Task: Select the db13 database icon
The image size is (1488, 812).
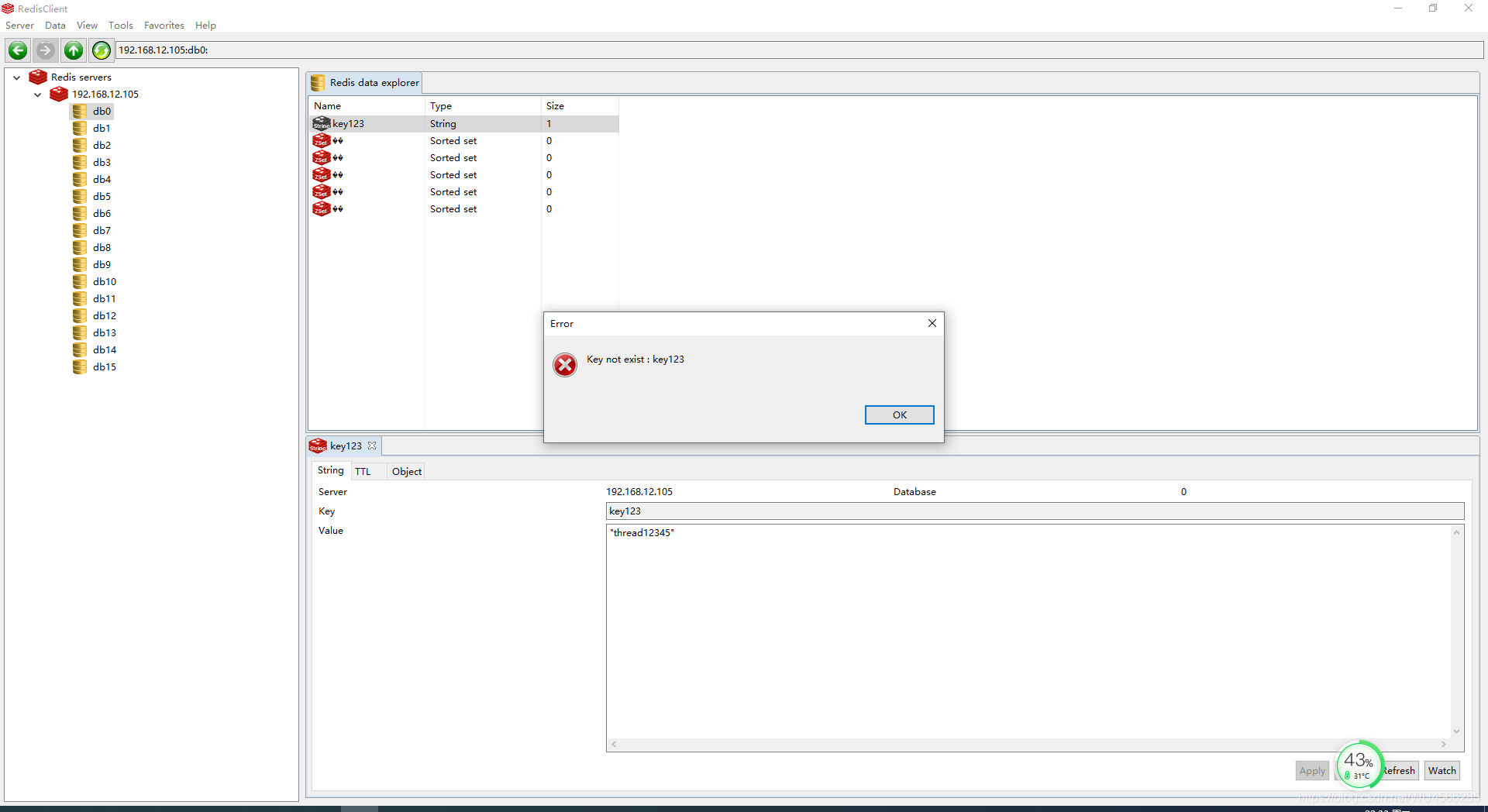Action: 80,332
